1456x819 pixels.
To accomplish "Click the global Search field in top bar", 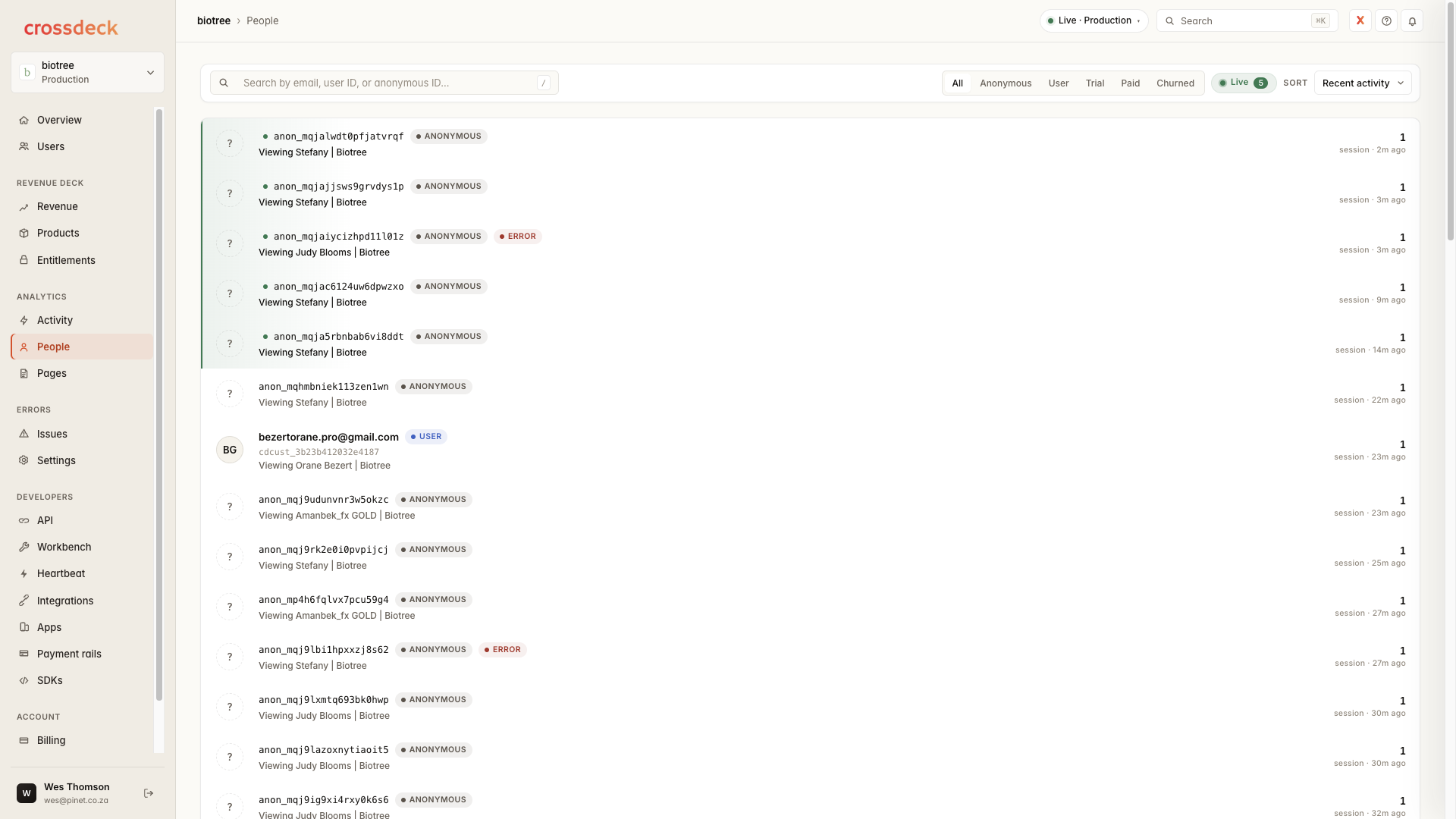I will (x=1247, y=20).
